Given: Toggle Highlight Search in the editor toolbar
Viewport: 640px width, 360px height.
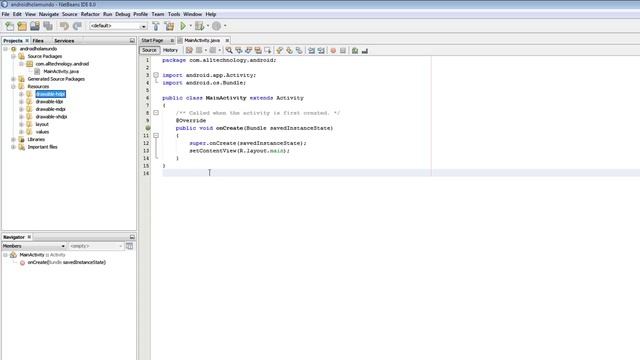Looking at the screenshot, I should click(x=258, y=50).
